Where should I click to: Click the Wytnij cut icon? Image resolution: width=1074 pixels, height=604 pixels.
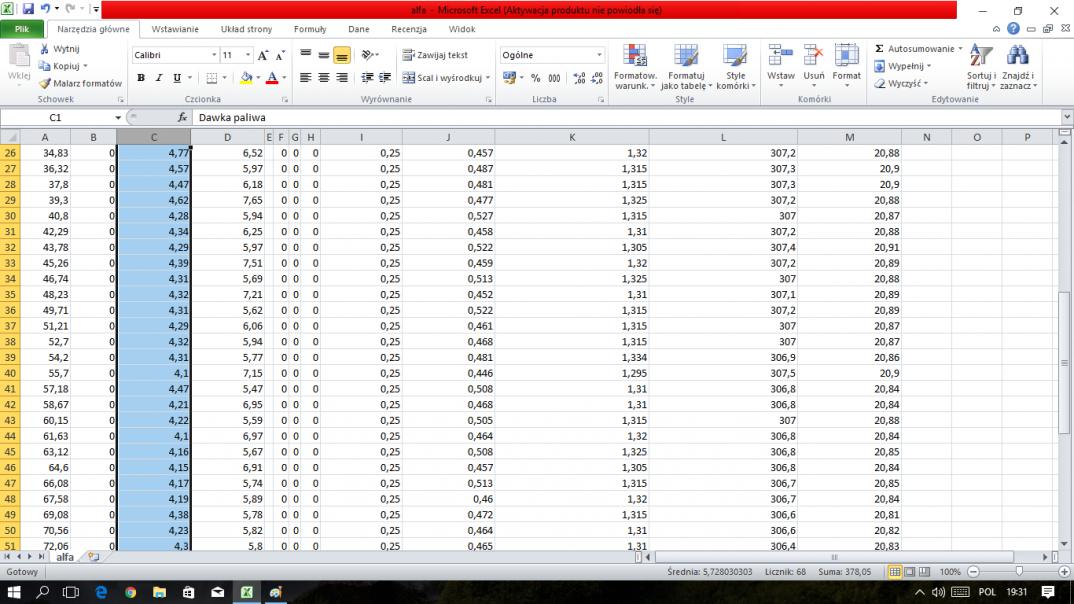[45, 49]
